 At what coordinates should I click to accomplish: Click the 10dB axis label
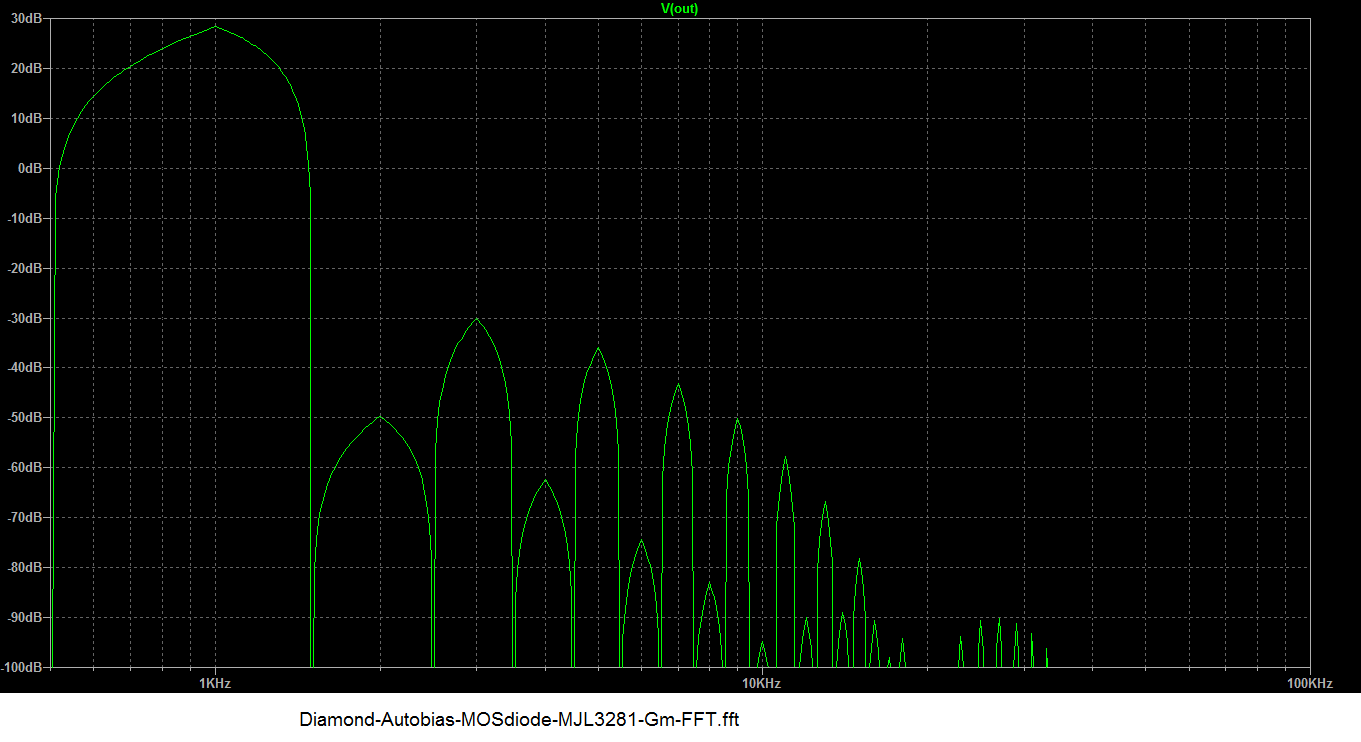pos(28,119)
